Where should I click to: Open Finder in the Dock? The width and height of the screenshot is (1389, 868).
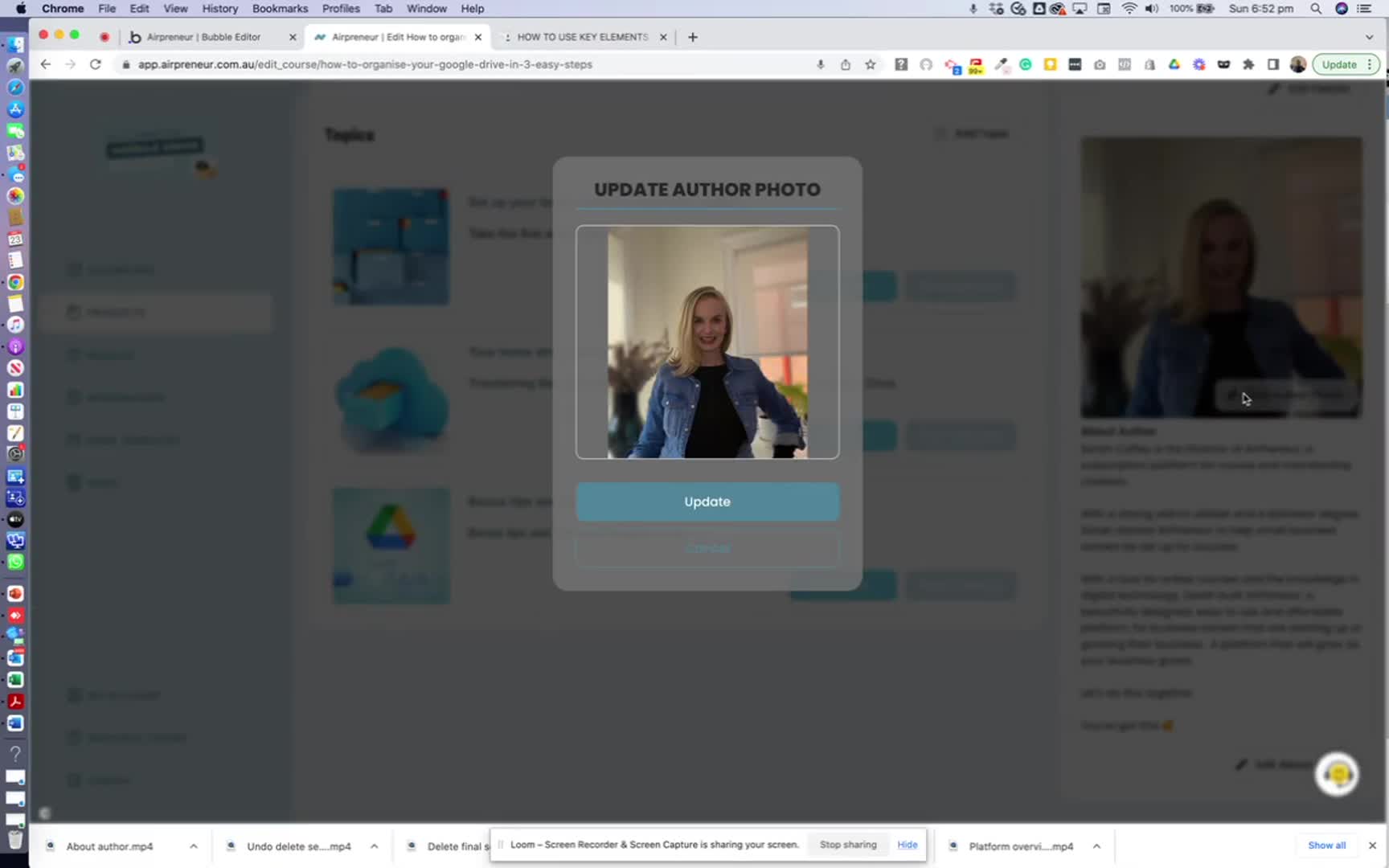[x=15, y=44]
